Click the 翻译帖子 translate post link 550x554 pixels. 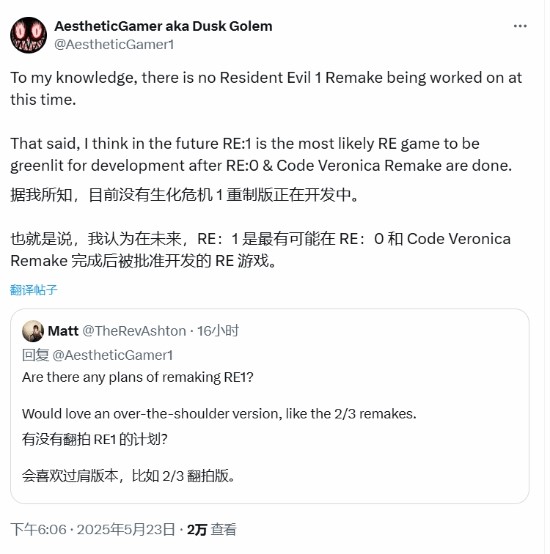point(34,290)
